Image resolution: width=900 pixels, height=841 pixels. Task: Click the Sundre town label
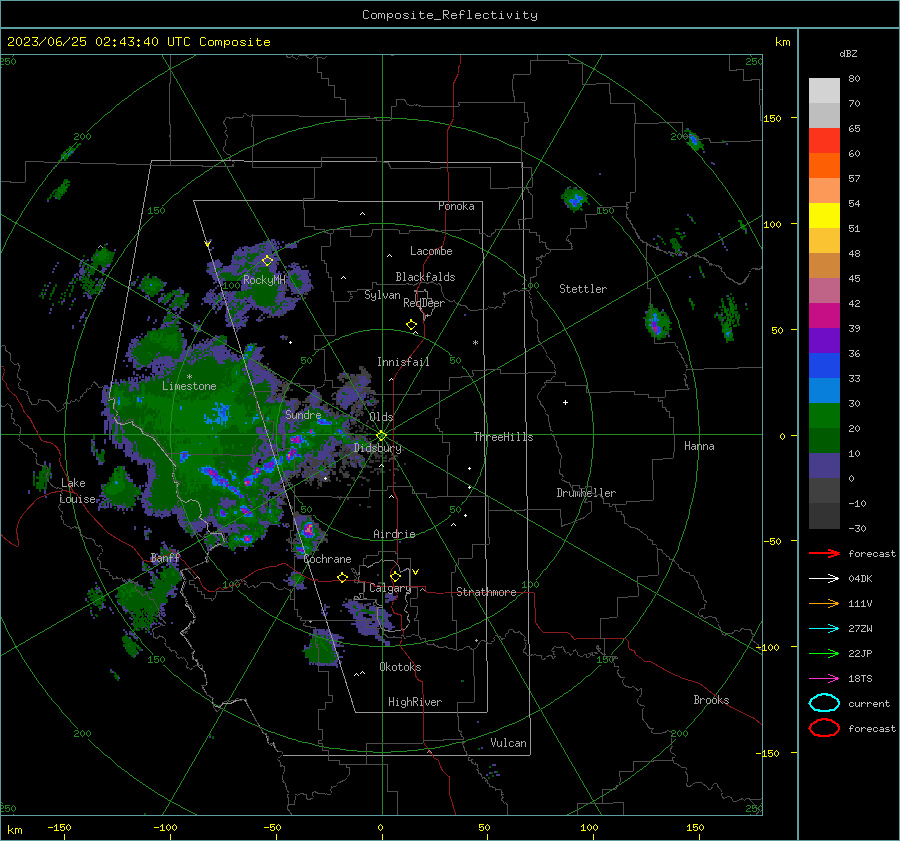click(303, 414)
